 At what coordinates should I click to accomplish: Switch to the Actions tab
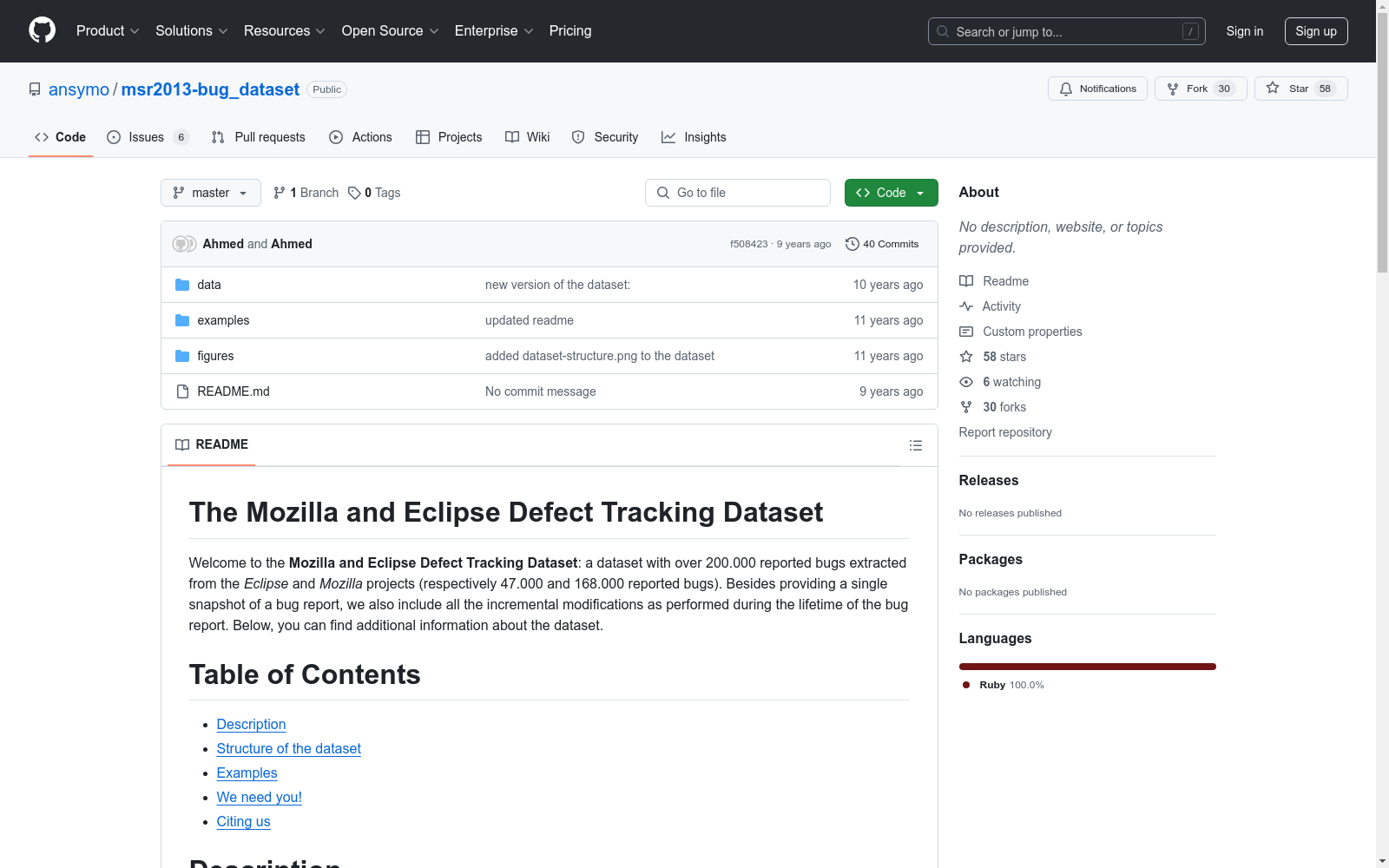(361, 137)
